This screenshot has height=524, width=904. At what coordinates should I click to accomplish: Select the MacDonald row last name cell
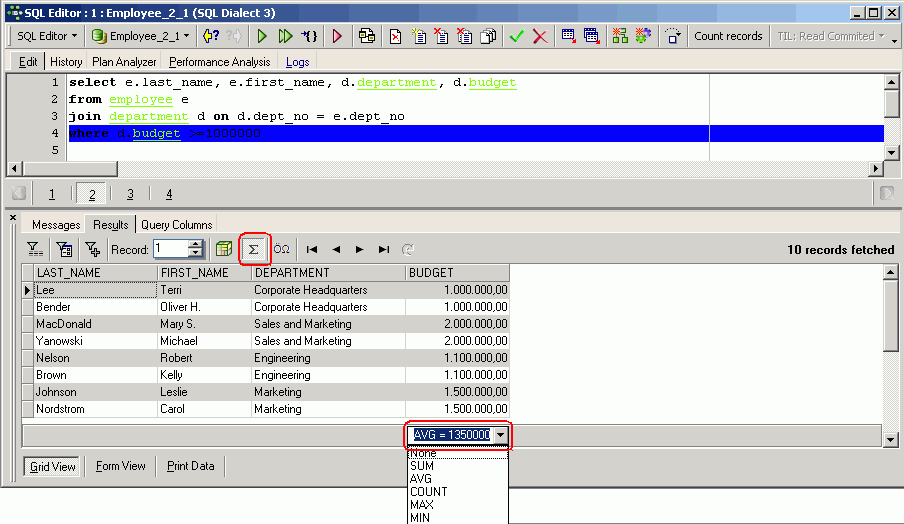[95, 324]
